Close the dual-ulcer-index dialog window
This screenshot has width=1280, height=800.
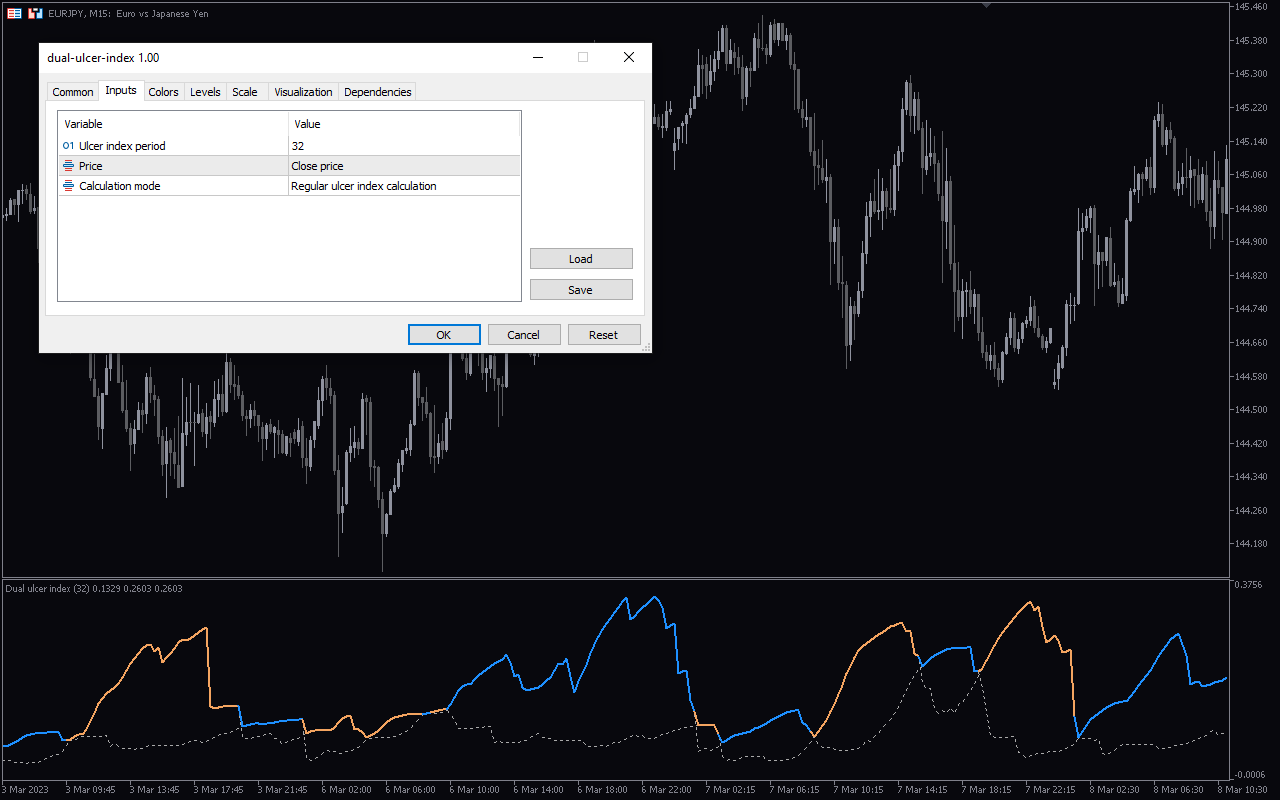(x=629, y=57)
